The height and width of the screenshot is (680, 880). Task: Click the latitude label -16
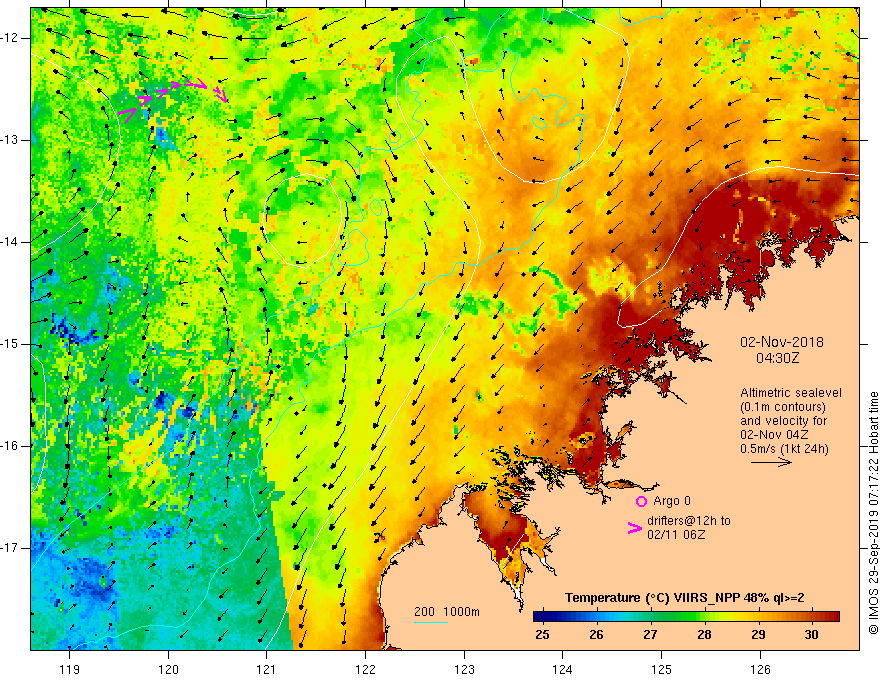(10, 446)
